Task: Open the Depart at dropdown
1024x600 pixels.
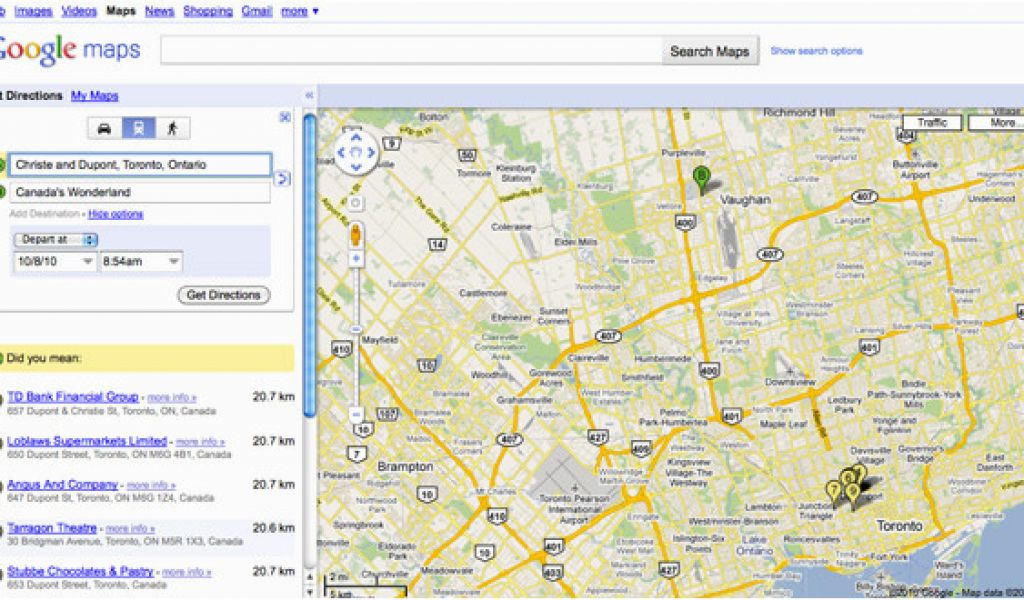Action: point(56,240)
